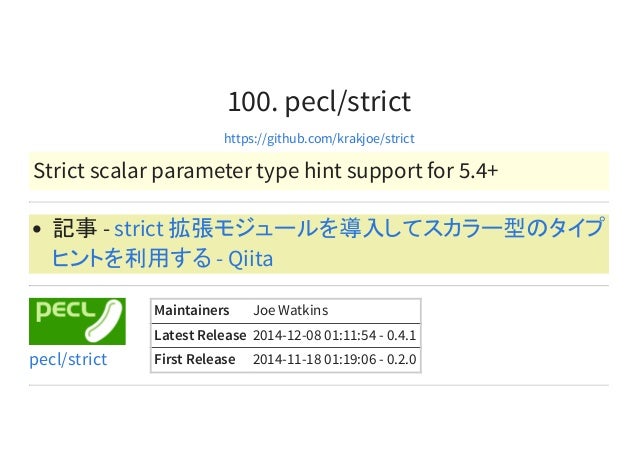Select the latest release date 2014-12-08
Viewport: 638px width, 465px height.
click(286, 335)
